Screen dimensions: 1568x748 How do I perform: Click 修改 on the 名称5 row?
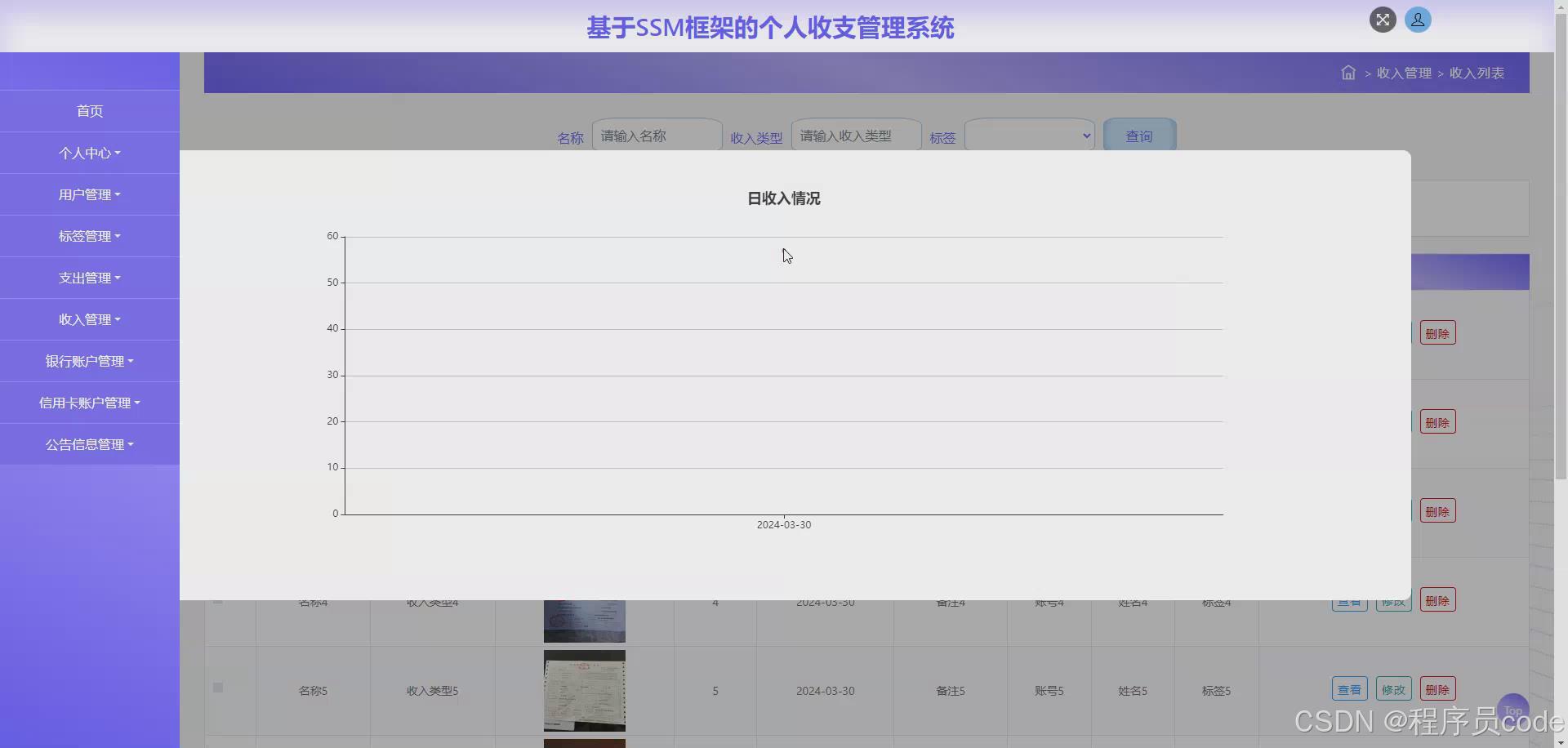click(x=1392, y=688)
